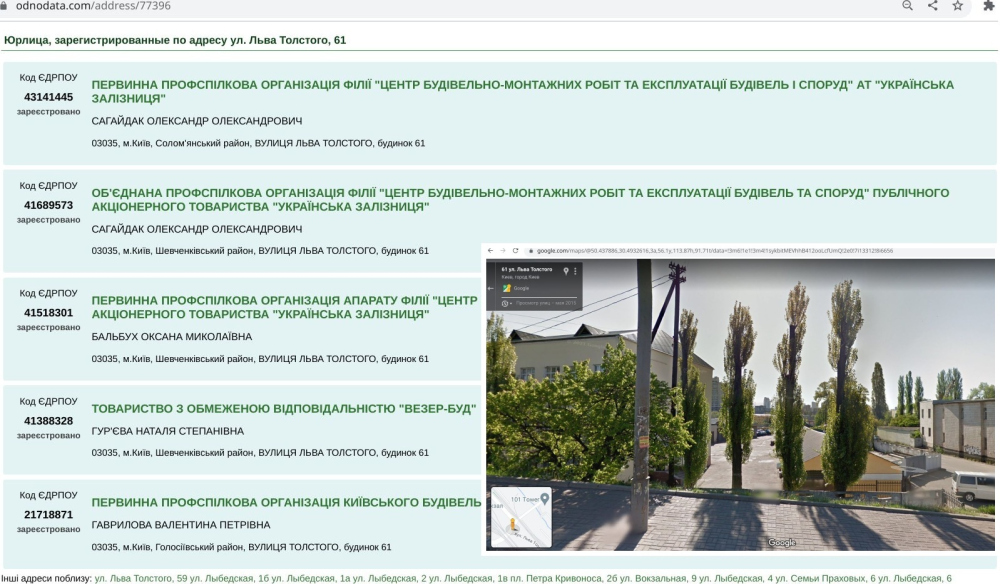1000x584 pixels.
Task: Click the Street View back arrow
Action: 491,287
